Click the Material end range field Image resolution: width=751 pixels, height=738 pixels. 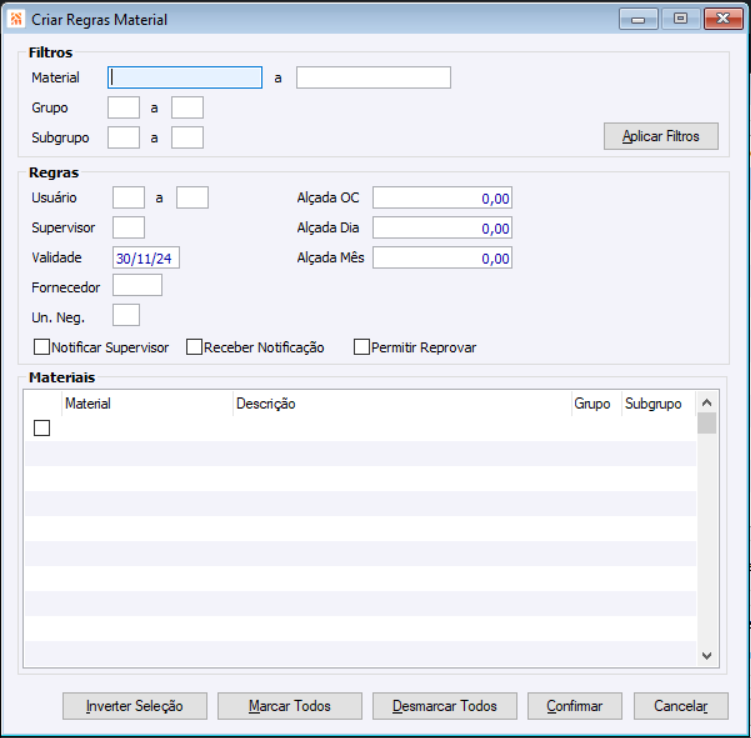tap(373, 78)
